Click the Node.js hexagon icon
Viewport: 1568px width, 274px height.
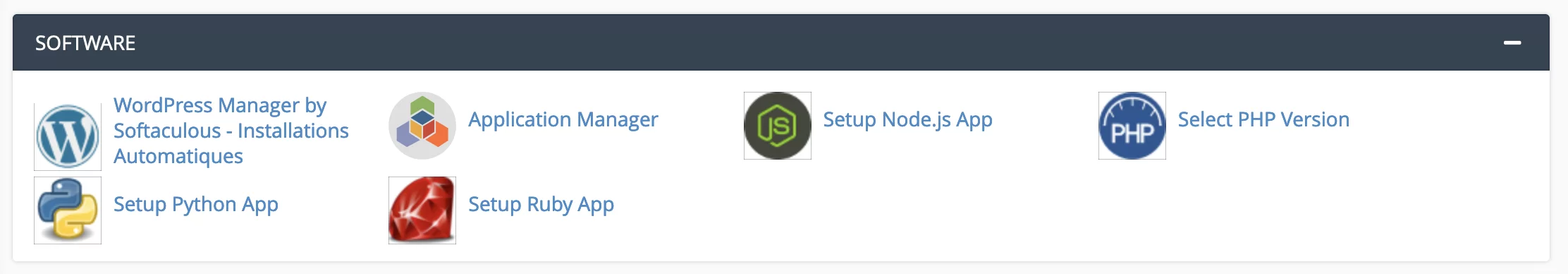778,126
